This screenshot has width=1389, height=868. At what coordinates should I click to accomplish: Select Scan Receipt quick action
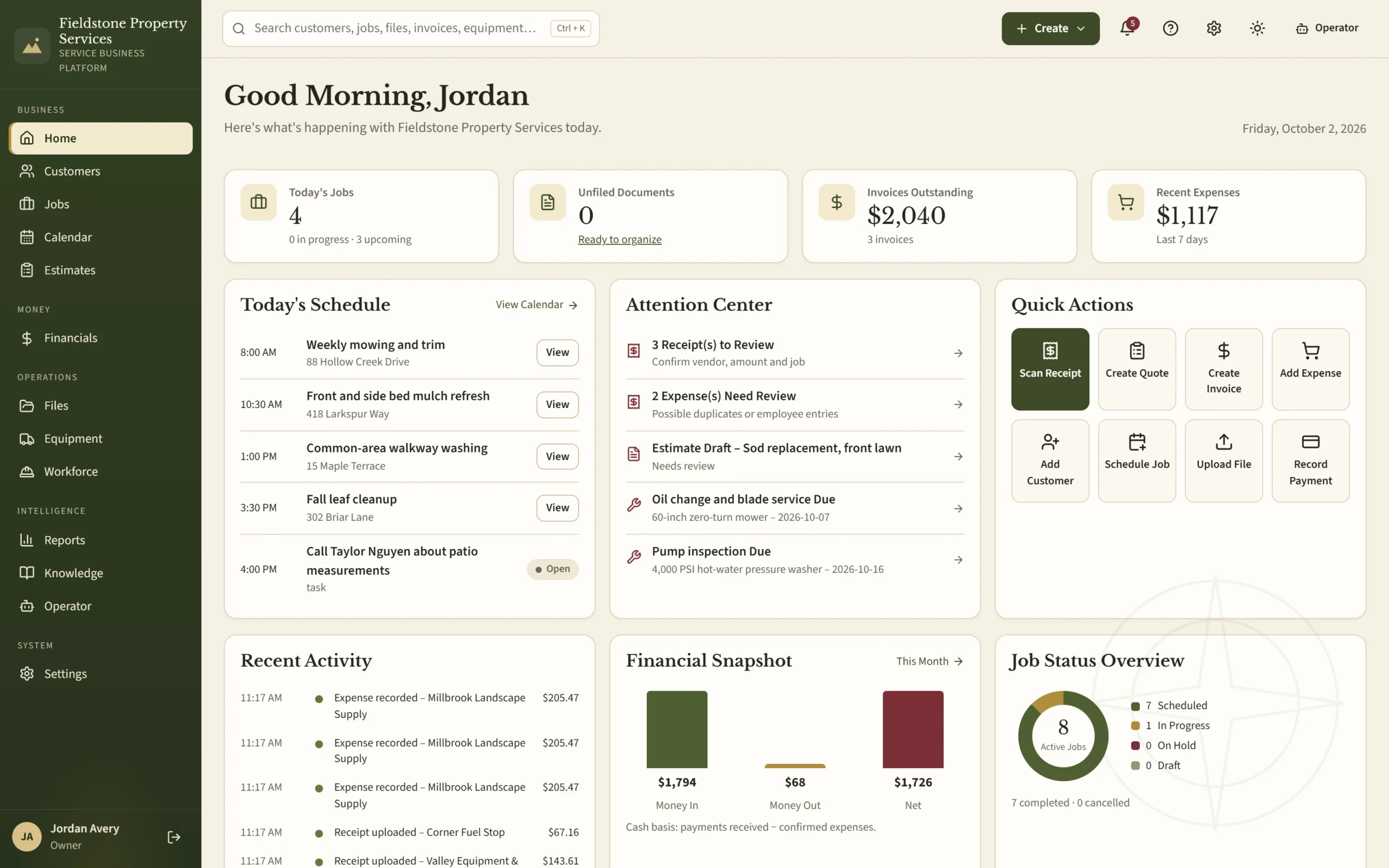click(x=1050, y=369)
